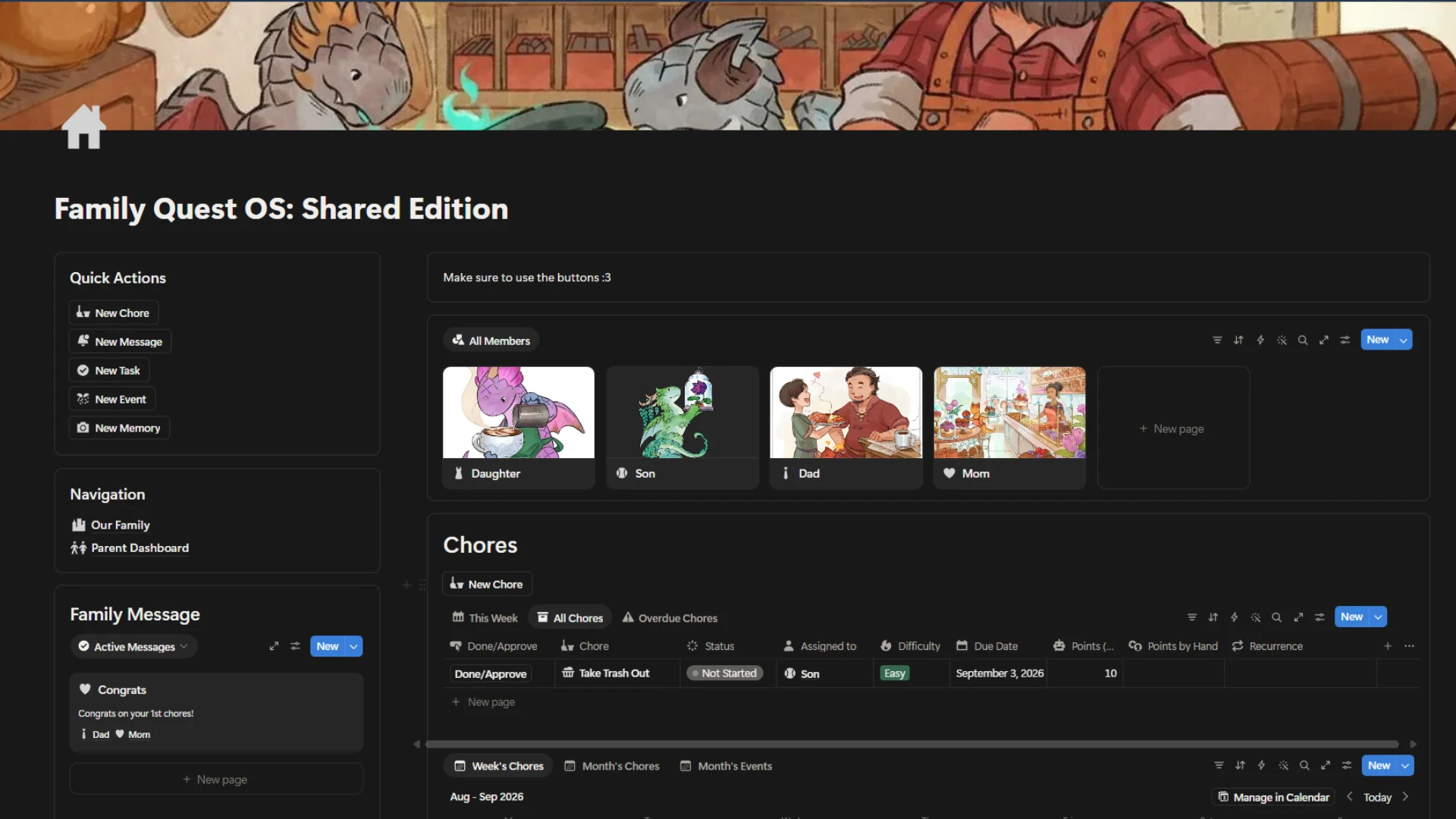
Task: Open New dropdown arrow in Family Message
Action: click(353, 646)
